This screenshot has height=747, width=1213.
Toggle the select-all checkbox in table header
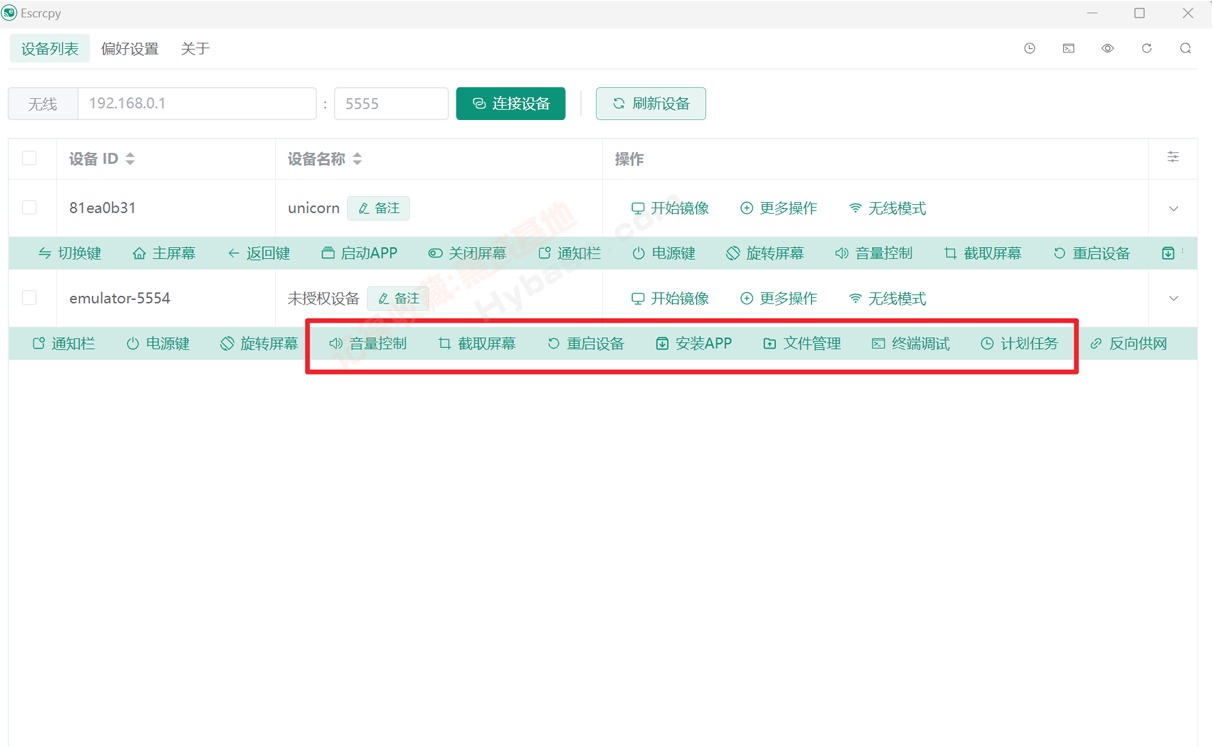tap(29, 158)
